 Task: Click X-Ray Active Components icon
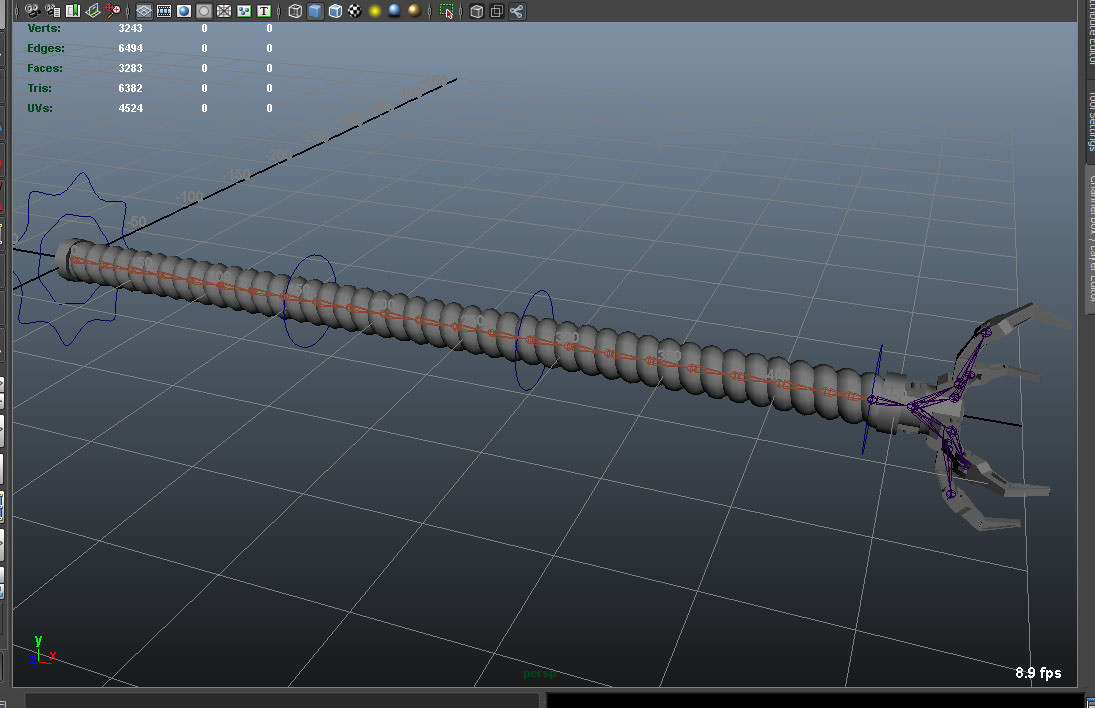[x=497, y=11]
